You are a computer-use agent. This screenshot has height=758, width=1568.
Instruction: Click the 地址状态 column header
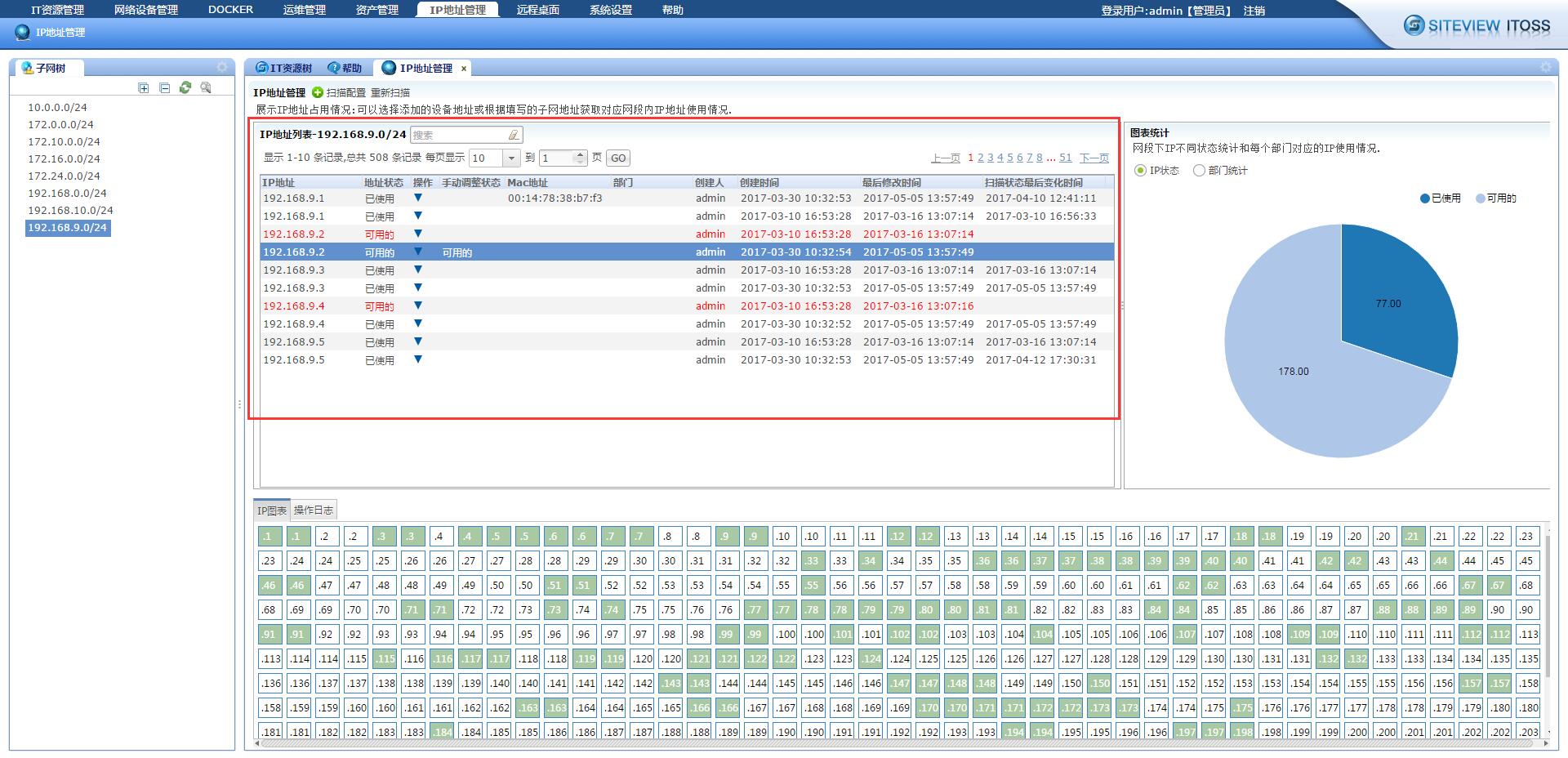pyautogui.click(x=384, y=183)
